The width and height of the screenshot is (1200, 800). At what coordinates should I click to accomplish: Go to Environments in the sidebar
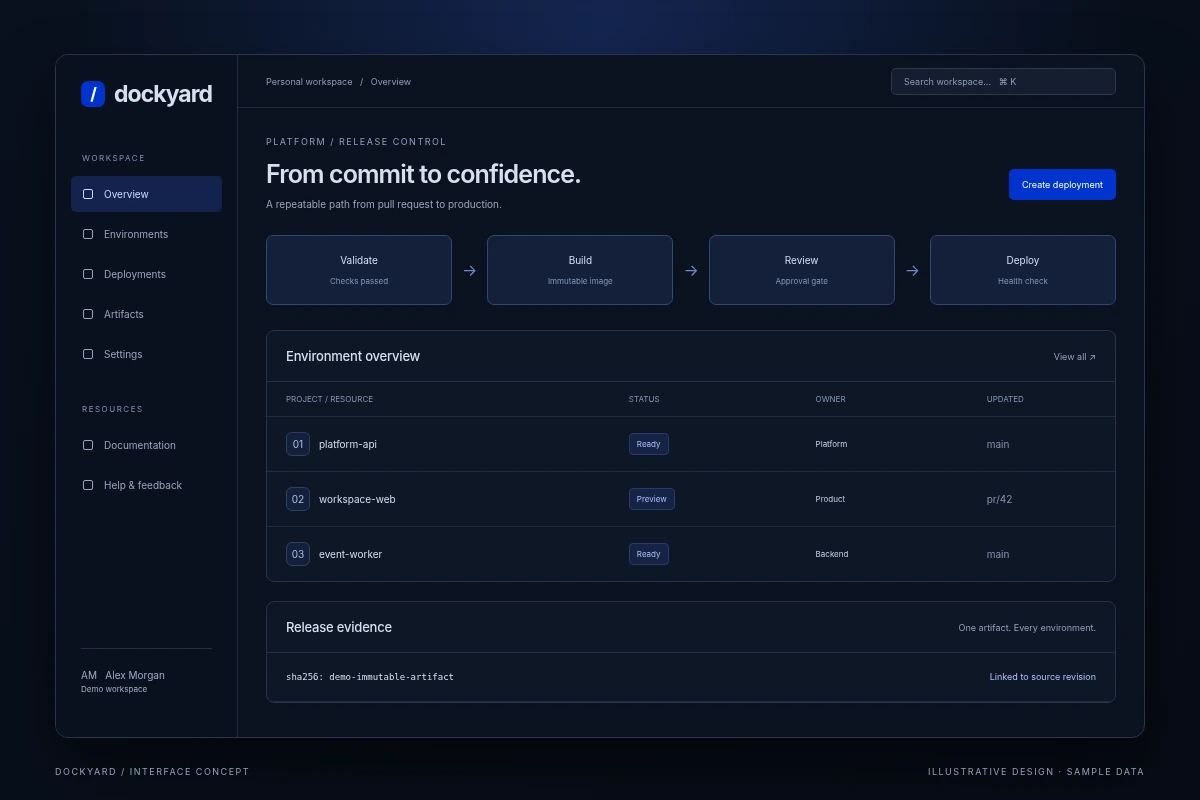[x=146, y=234]
